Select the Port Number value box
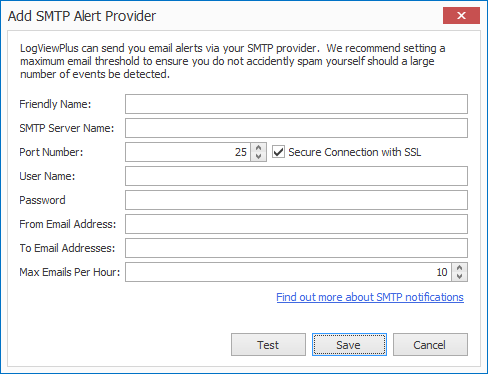Image resolution: width=488 pixels, height=374 pixels. pyautogui.click(x=188, y=152)
